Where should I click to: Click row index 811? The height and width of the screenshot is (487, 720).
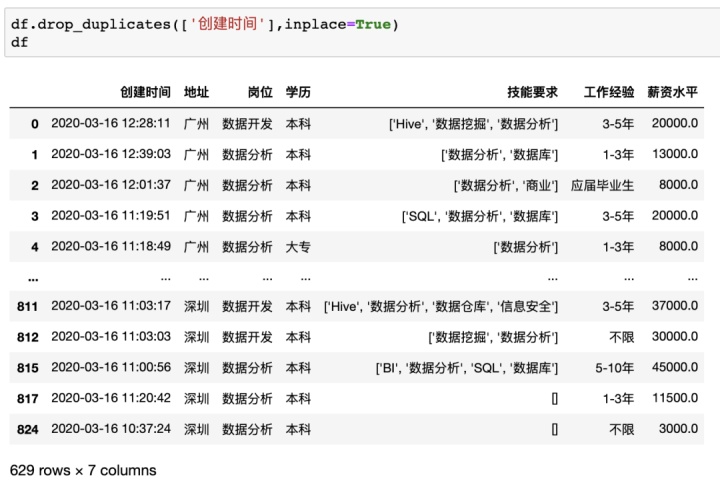(28, 306)
